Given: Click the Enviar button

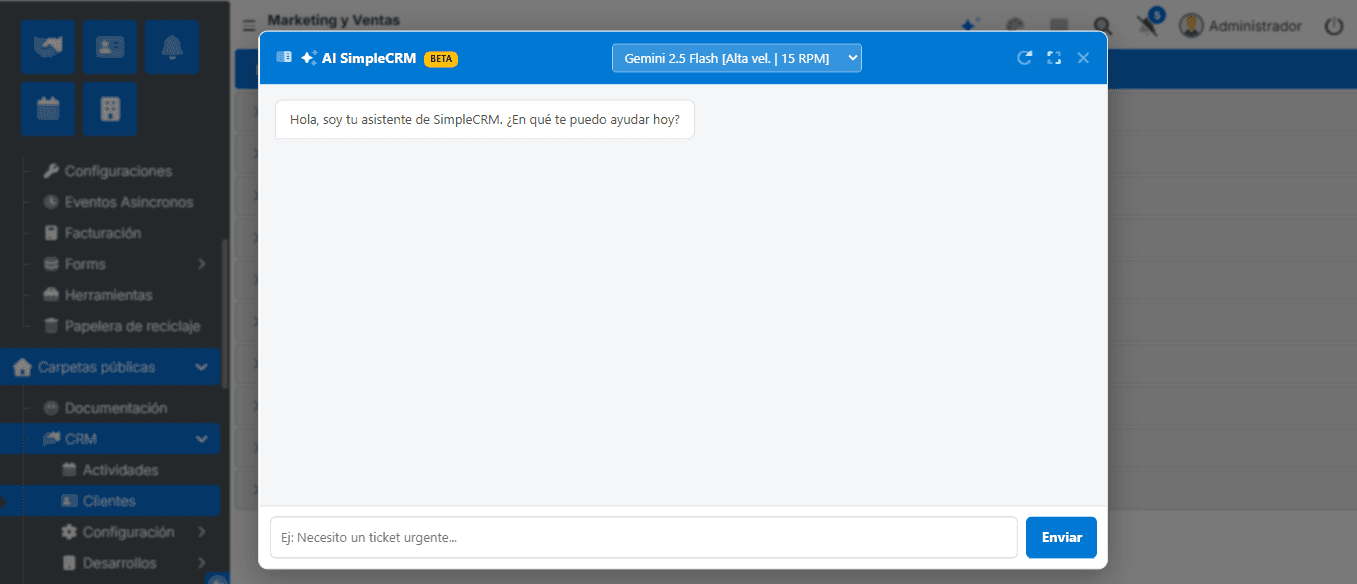Looking at the screenshot, I should pyautogui.click(x=1061, y=537).
